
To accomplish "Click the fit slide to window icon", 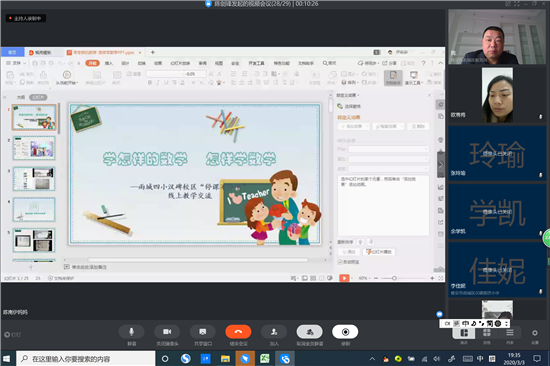I will pyautogui.click(x=441, y=278).
